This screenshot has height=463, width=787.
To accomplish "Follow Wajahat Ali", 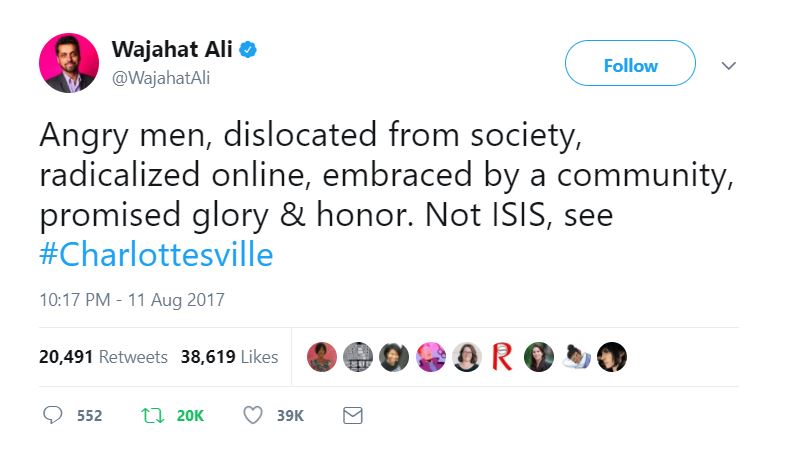I will click(x=630, y=65).
